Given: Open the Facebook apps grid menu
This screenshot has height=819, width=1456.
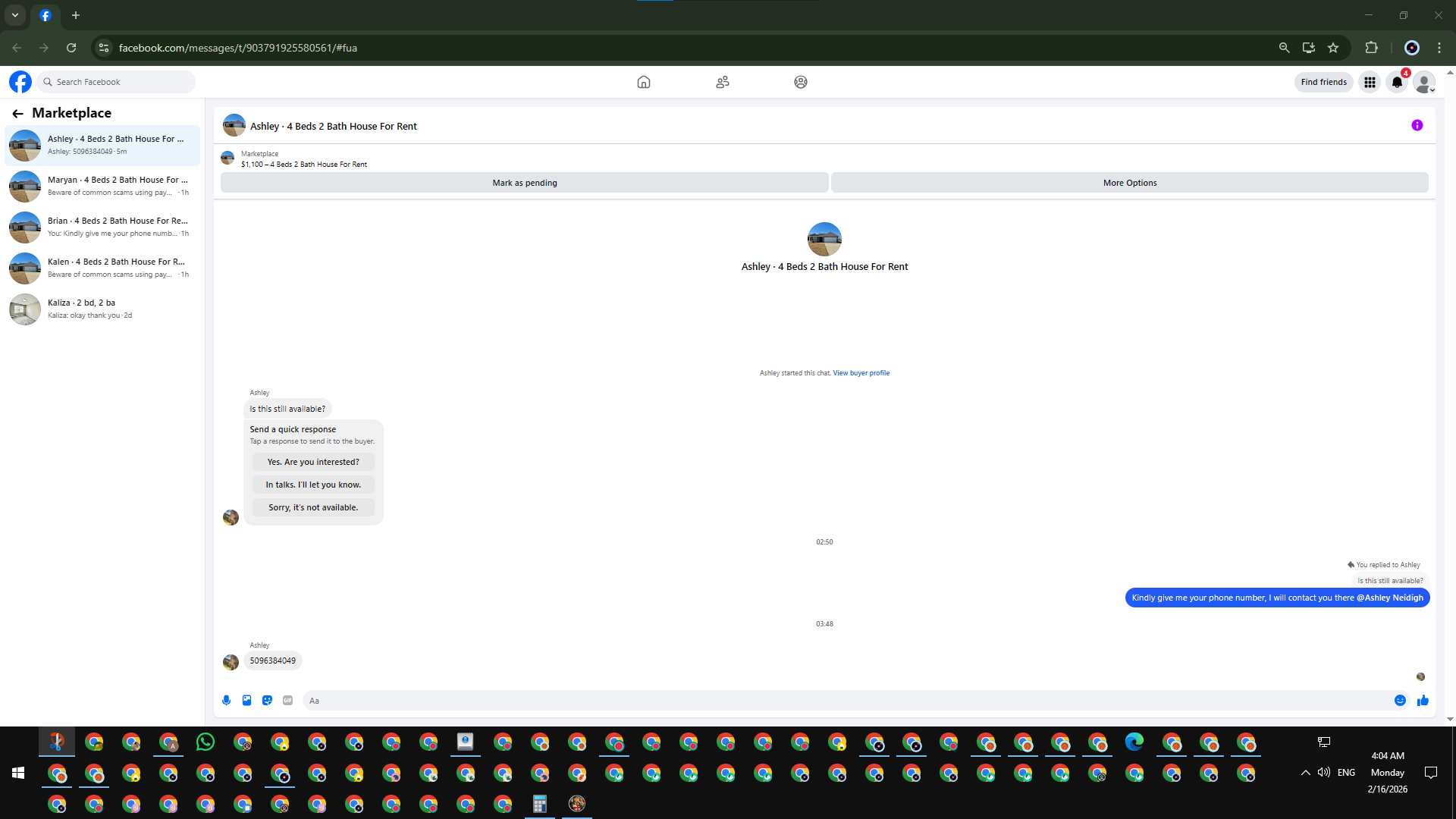Looking at the screenshot, I should 1370,82.
